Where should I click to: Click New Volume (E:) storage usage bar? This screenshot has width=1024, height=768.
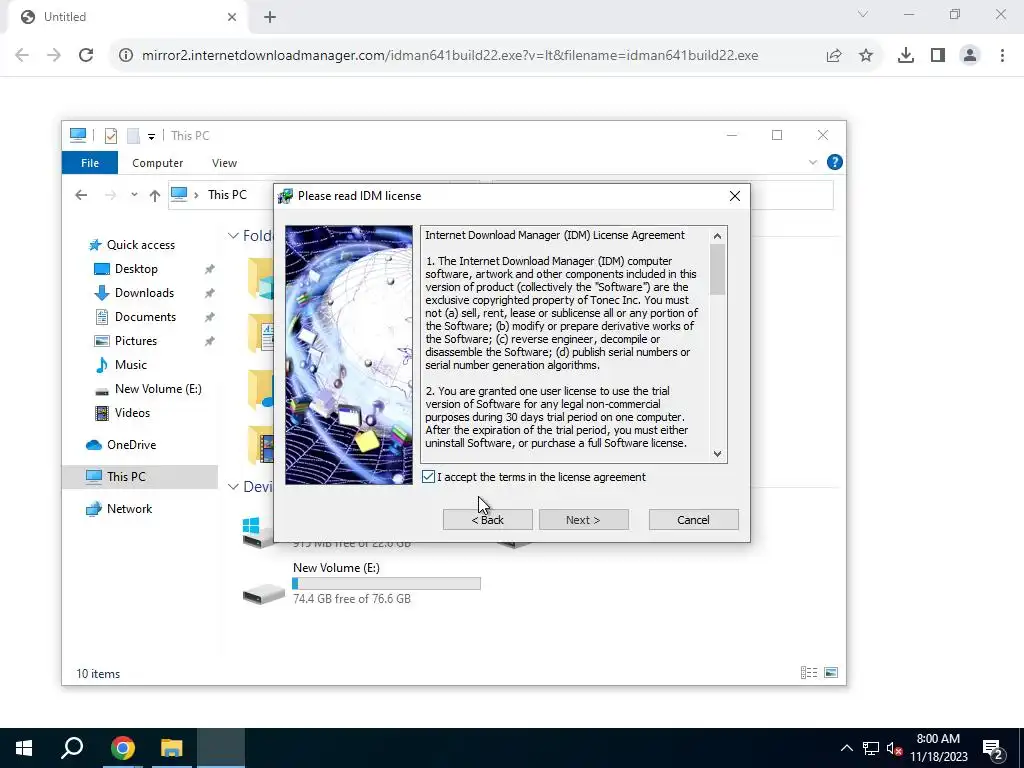click(387, 583)
